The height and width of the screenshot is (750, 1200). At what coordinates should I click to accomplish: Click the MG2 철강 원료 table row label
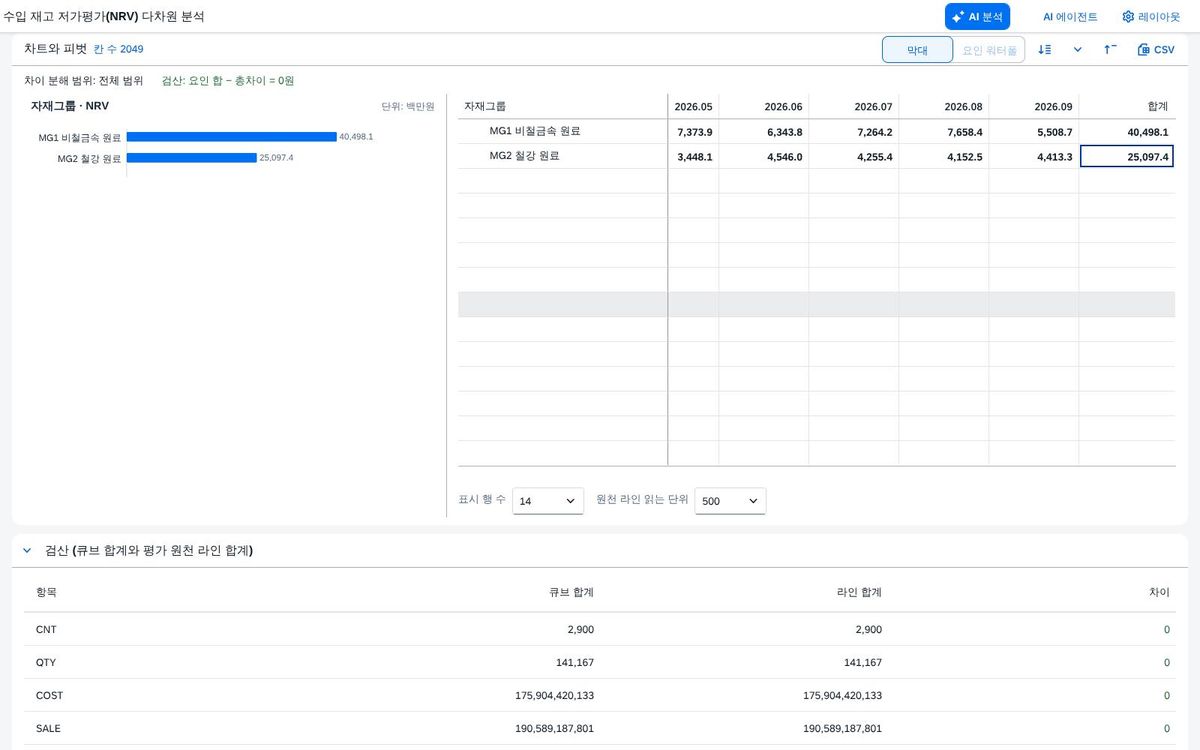(x=524, y=156)
